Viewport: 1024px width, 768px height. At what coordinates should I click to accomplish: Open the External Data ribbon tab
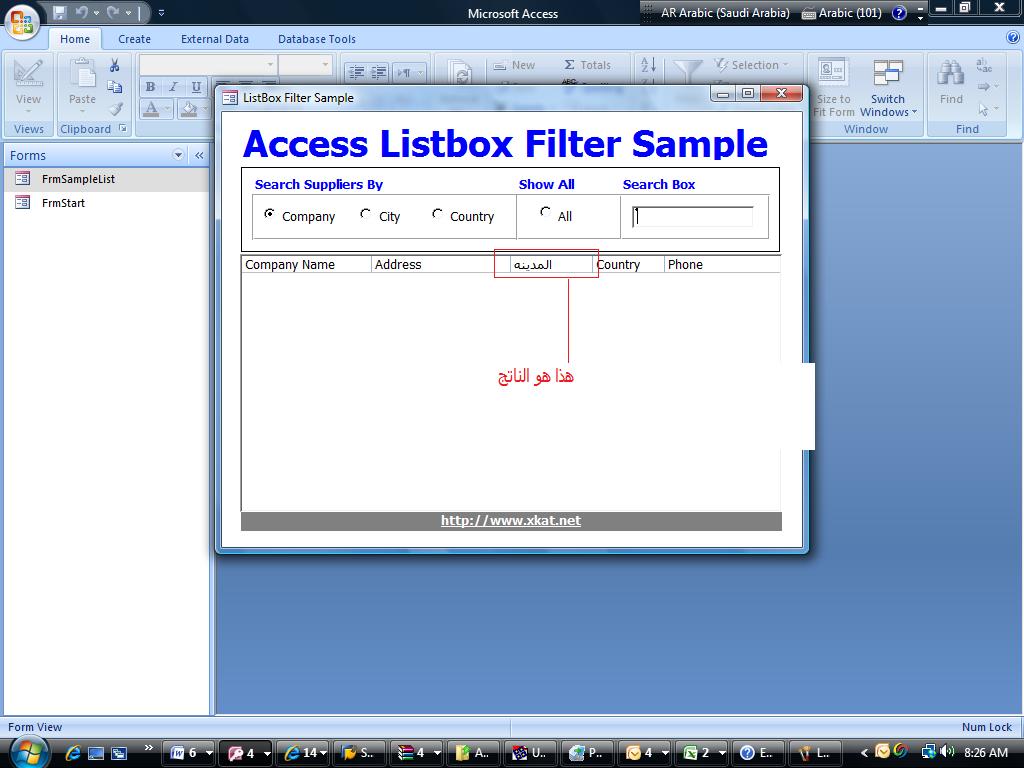pos(215,39)
